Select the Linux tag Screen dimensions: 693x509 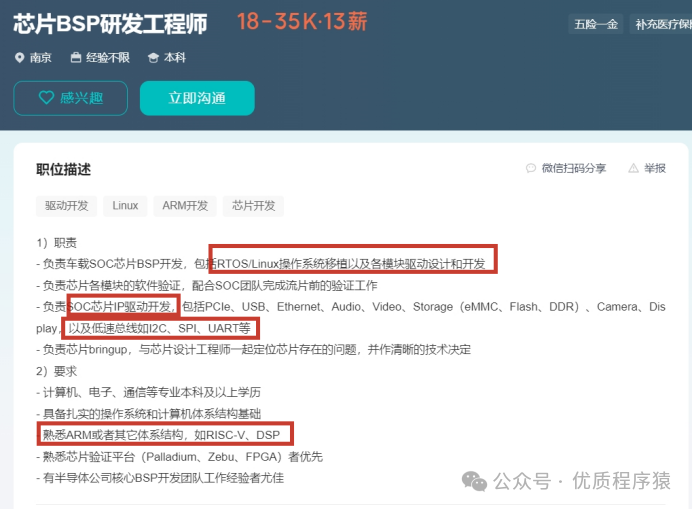tap(125, 206)
